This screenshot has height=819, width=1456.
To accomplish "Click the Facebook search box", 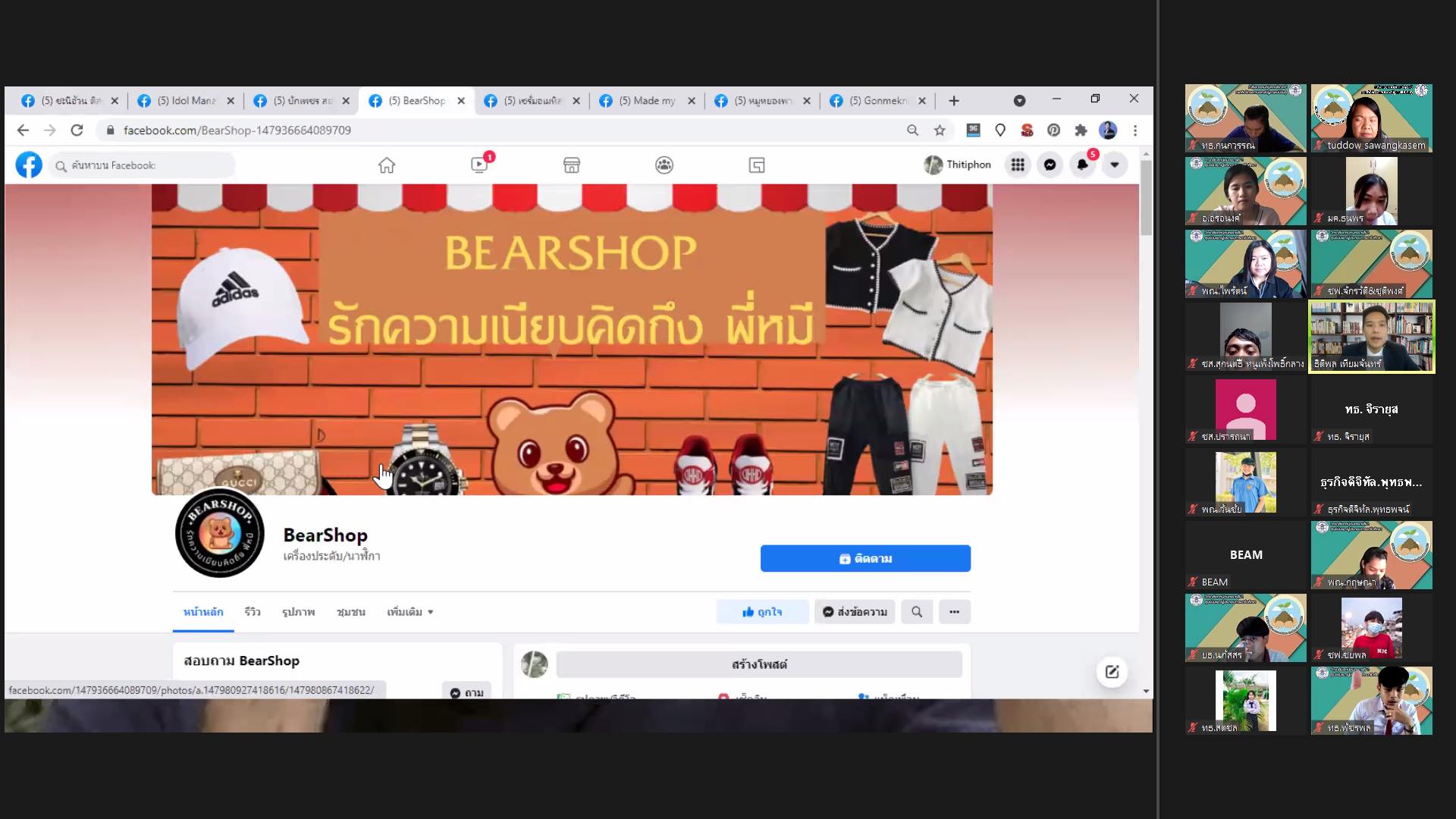I will 142,165.
